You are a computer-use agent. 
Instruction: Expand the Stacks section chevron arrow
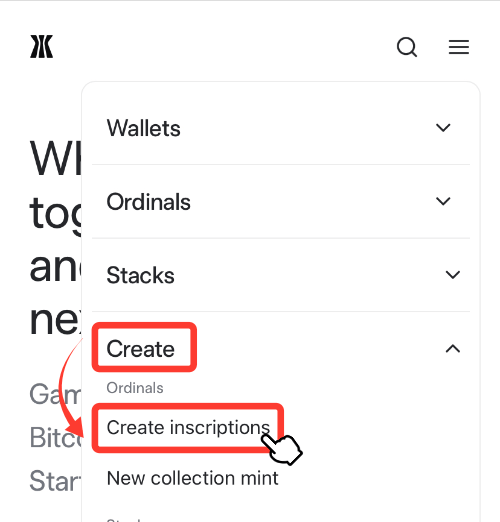click(x=453, y=275)
